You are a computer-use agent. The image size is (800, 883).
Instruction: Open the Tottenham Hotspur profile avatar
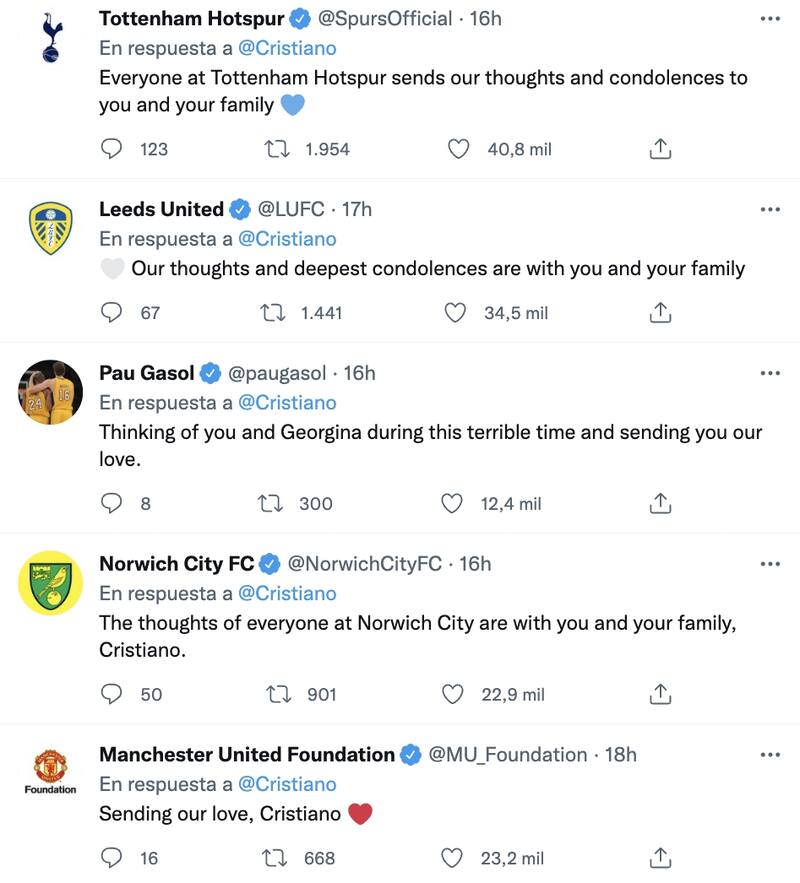(x=50, y=38)
